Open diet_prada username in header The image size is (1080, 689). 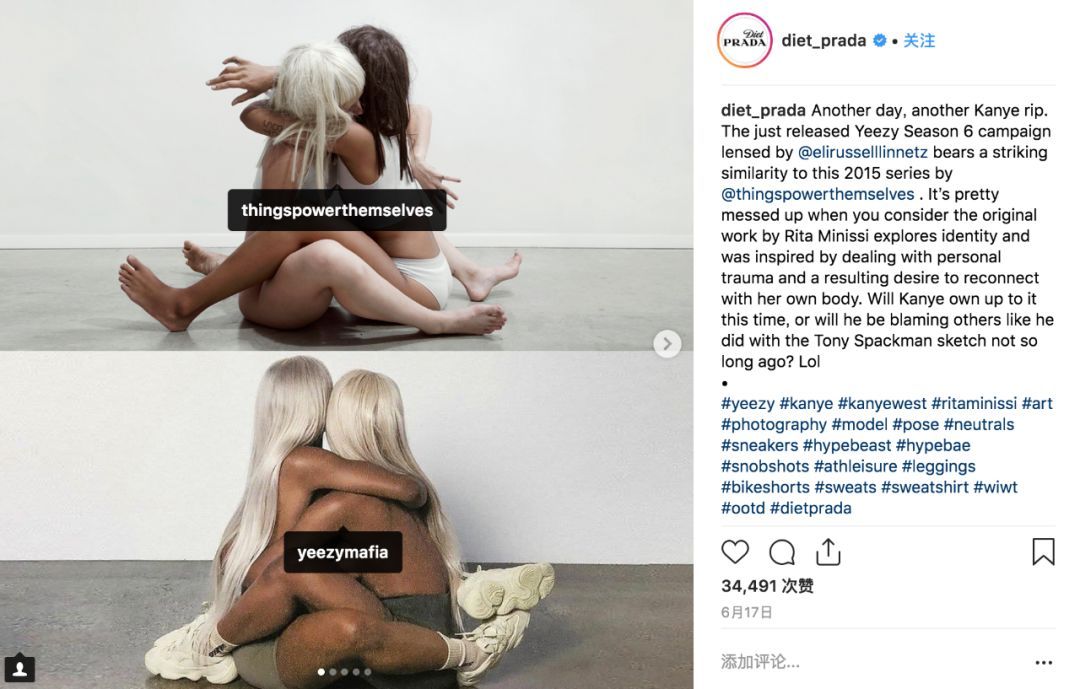824,41
